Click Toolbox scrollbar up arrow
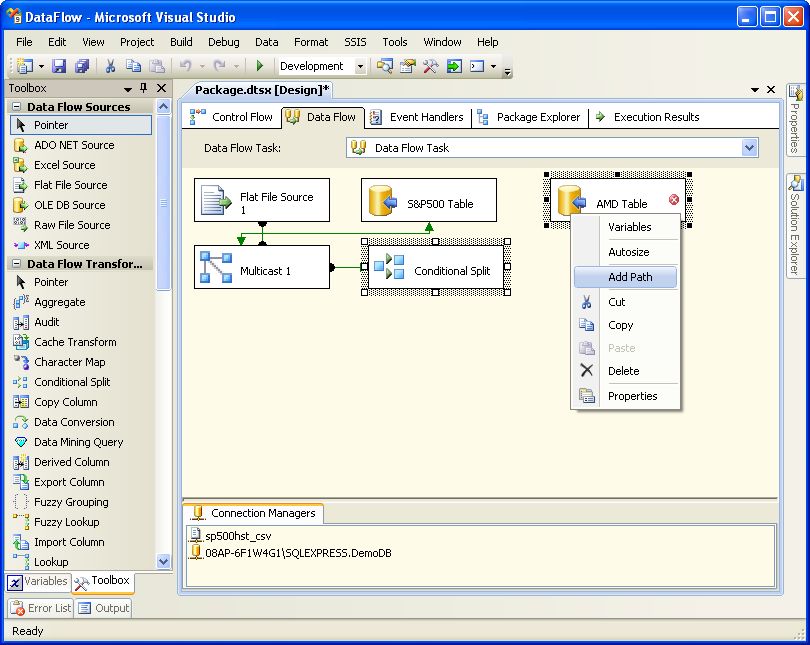Viewport: 810px width, 645px height. pyautogui.click(x=163, y=107)
